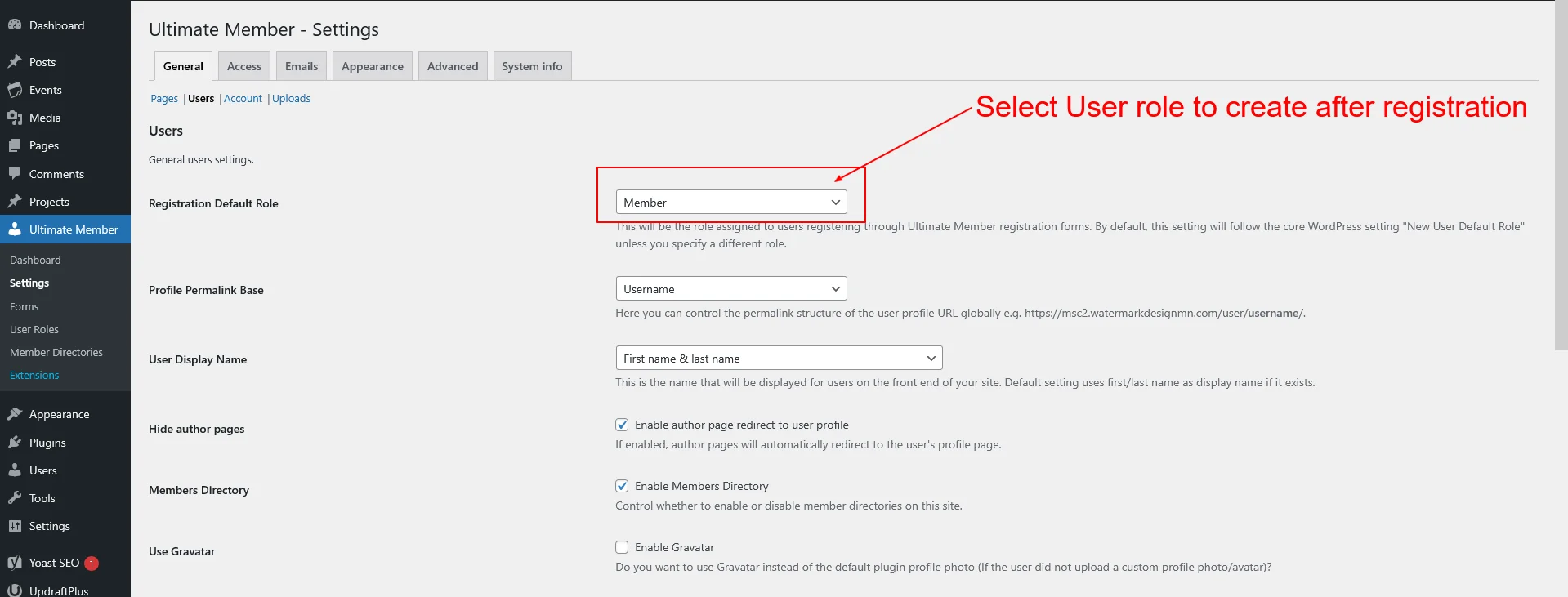The width and height of the screenshot is (1568, 597).
Task: Click the Media library icon
Action: coord(15,118)
